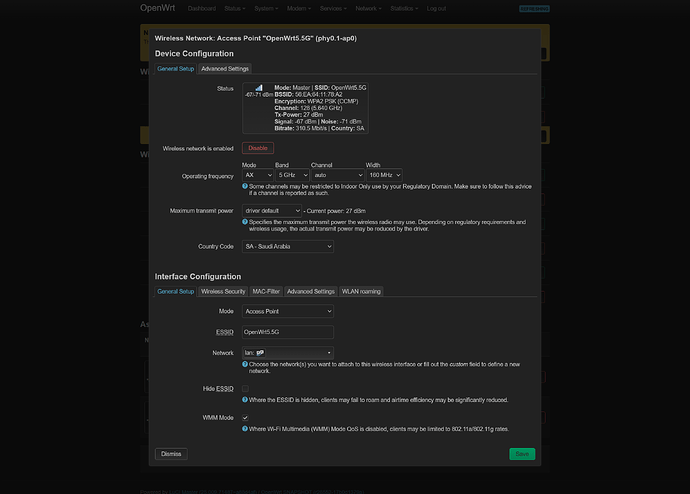Open the Network lan selector dropdown
The height and width of the screenshot is (494, 690).
(288, 353)
